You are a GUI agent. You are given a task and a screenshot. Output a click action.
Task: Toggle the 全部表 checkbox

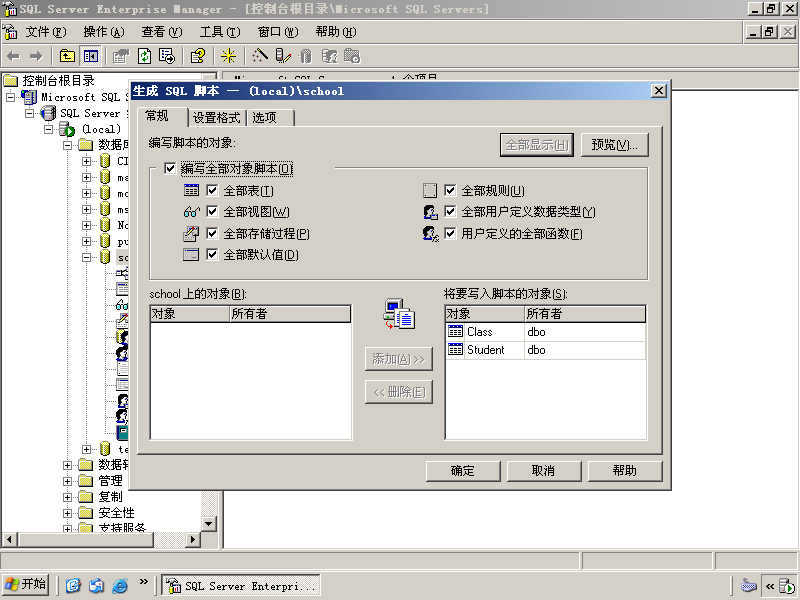point(212,190)
